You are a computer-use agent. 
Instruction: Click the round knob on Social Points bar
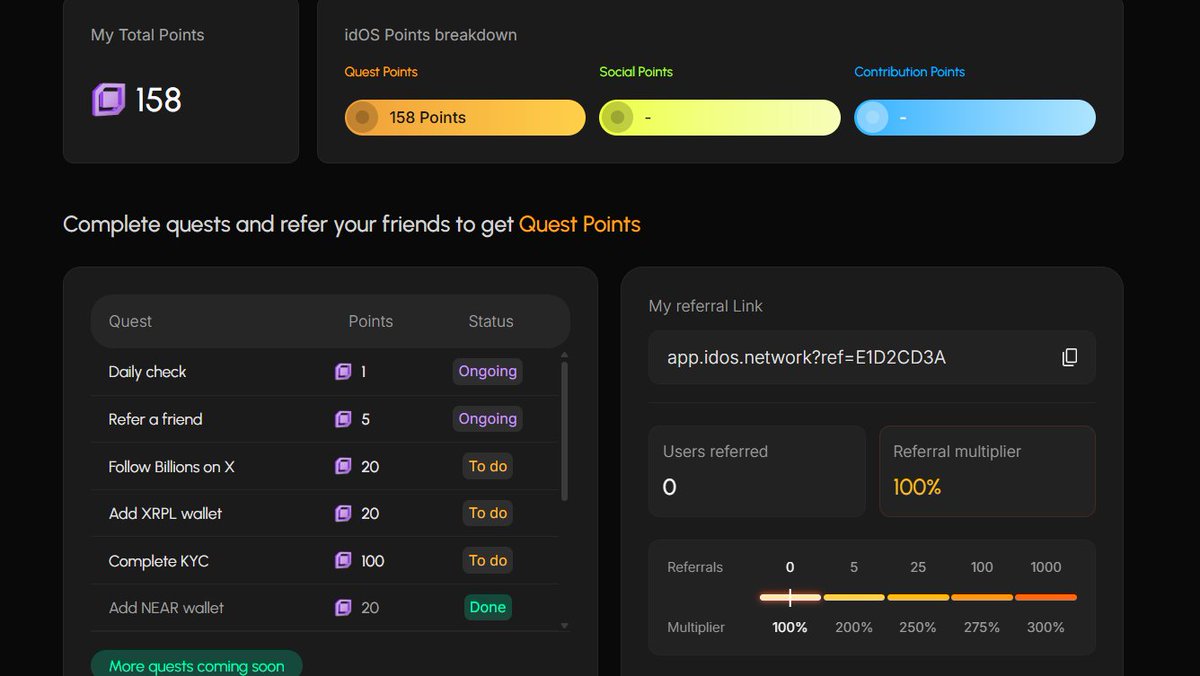click(x=618, y=117)
